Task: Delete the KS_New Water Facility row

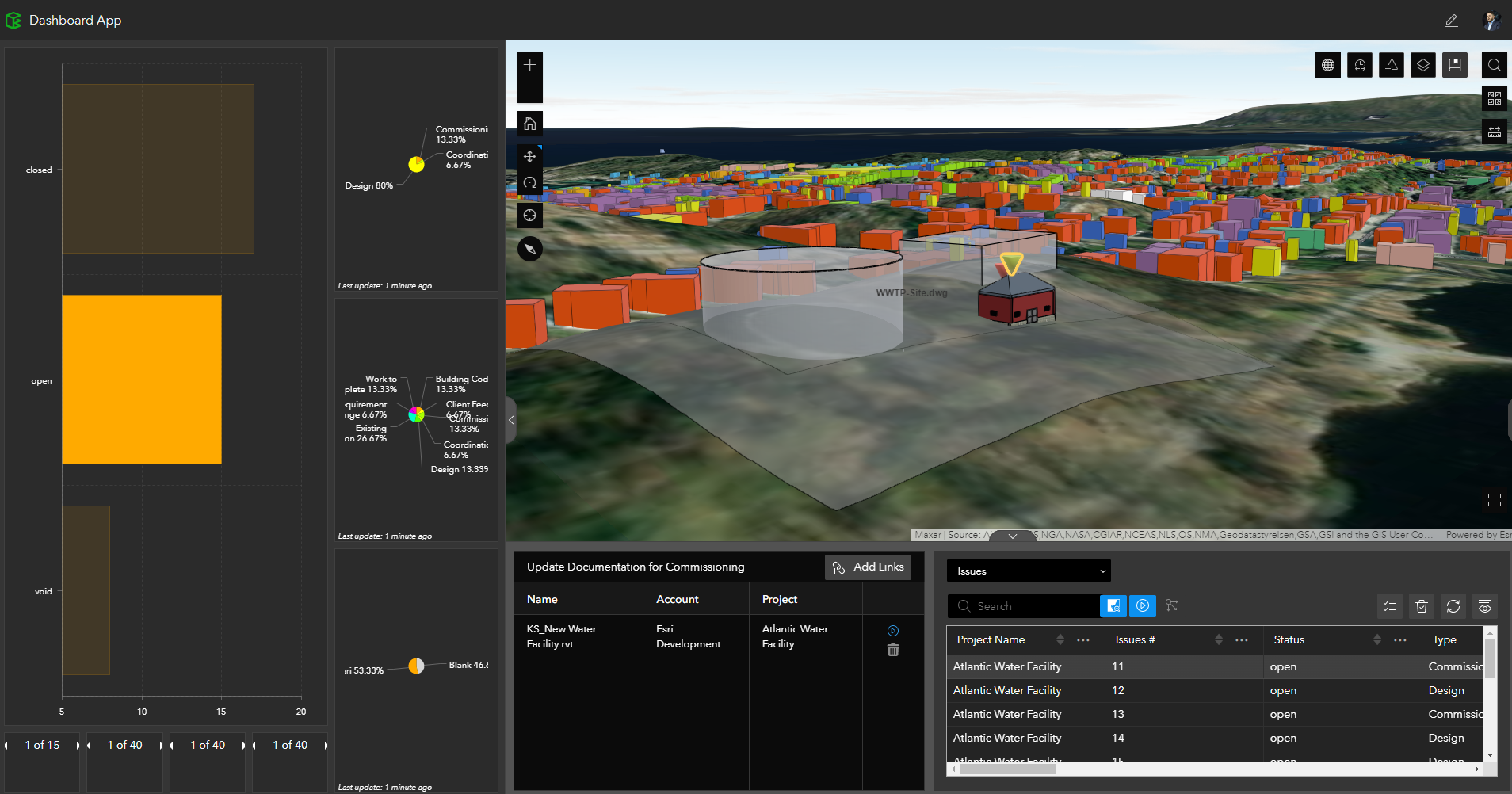Action: tap(893, 649)
